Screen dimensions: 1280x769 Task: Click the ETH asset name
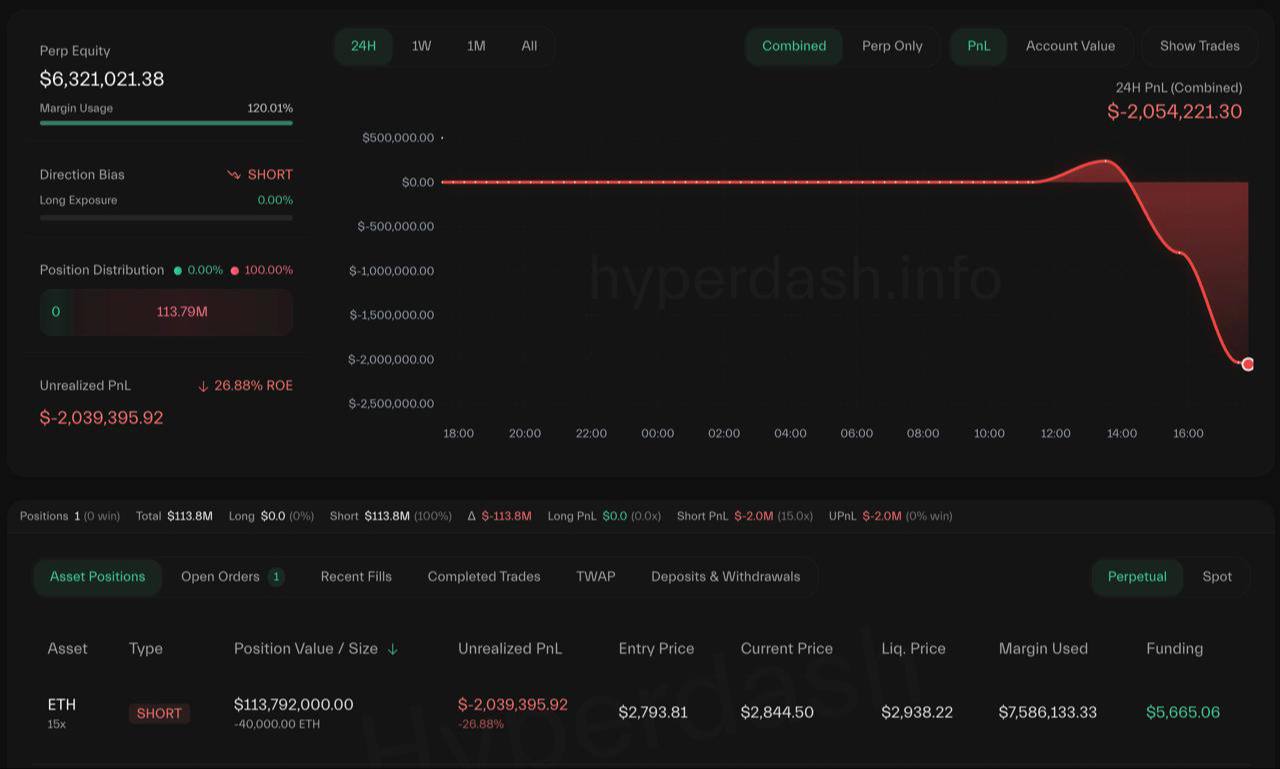coord(62,704)
